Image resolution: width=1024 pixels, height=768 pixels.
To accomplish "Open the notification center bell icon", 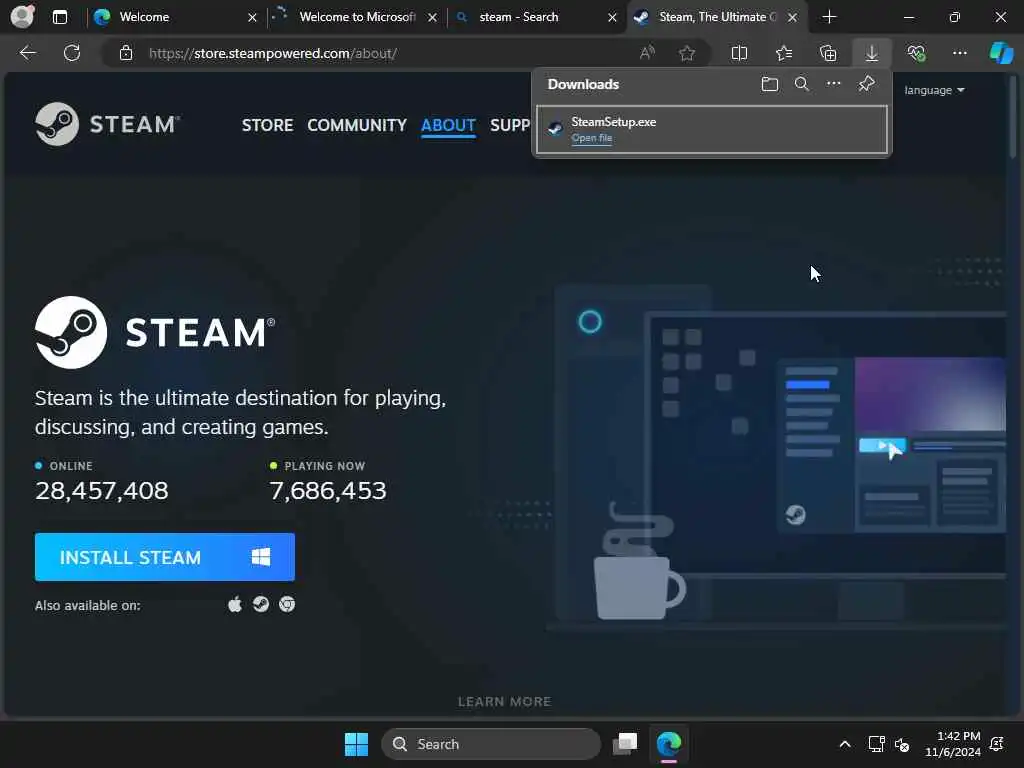I will pyautogui.click(x=997, y=744).
